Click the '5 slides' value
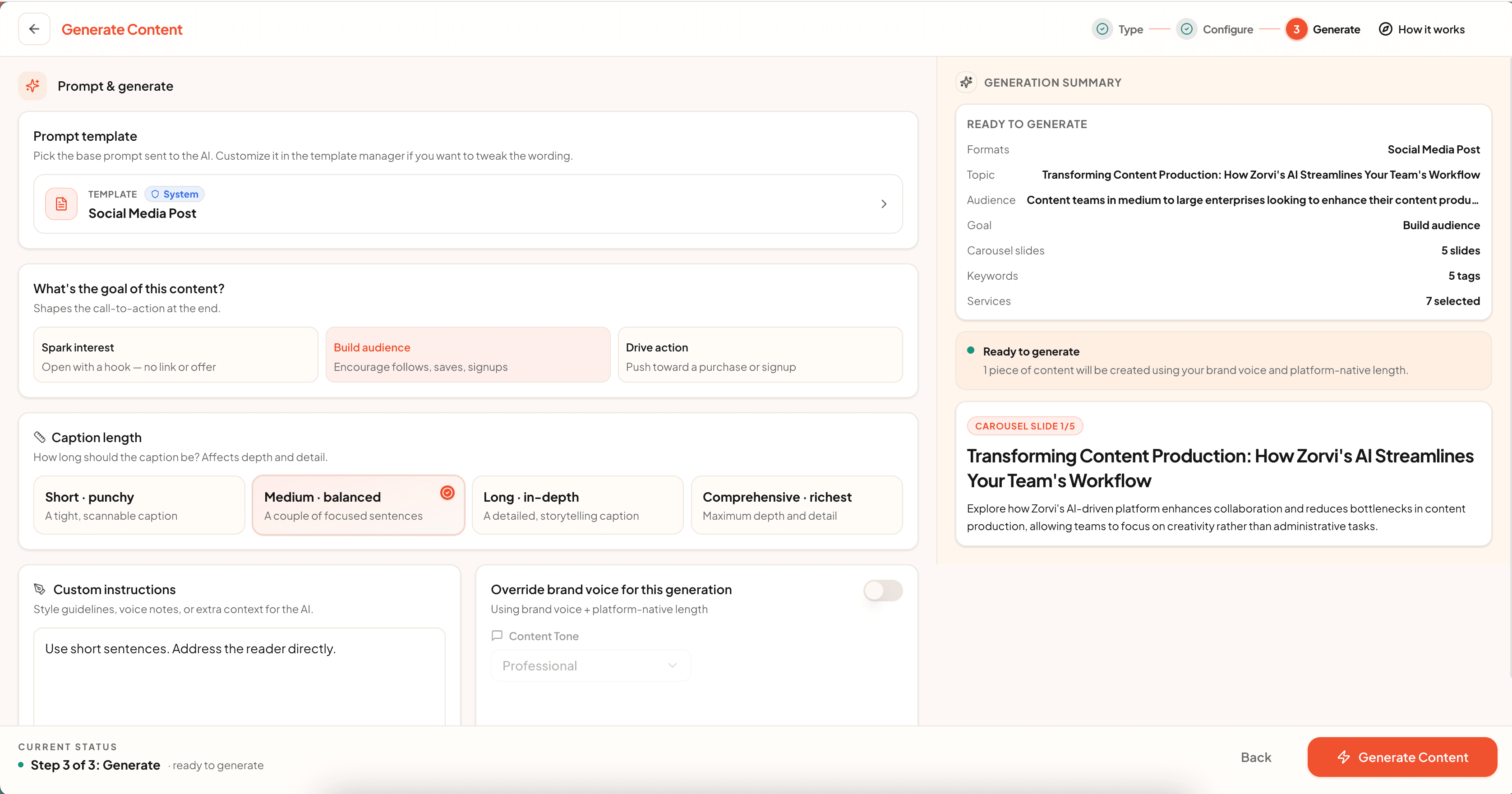The image size is (1512, 794). (x=1460, y=250)
